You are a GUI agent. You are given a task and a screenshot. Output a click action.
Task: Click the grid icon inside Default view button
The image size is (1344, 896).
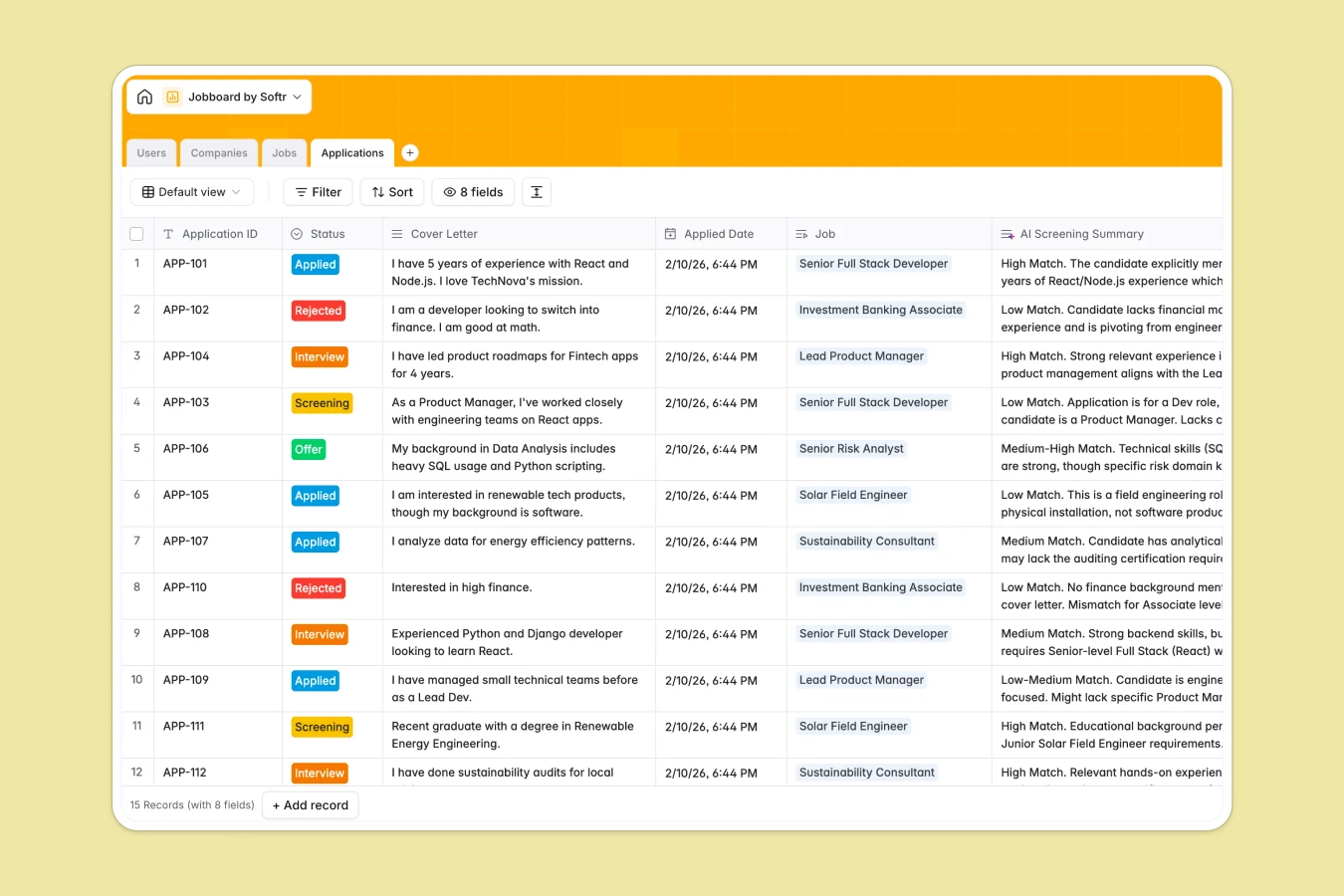[148, 191]
